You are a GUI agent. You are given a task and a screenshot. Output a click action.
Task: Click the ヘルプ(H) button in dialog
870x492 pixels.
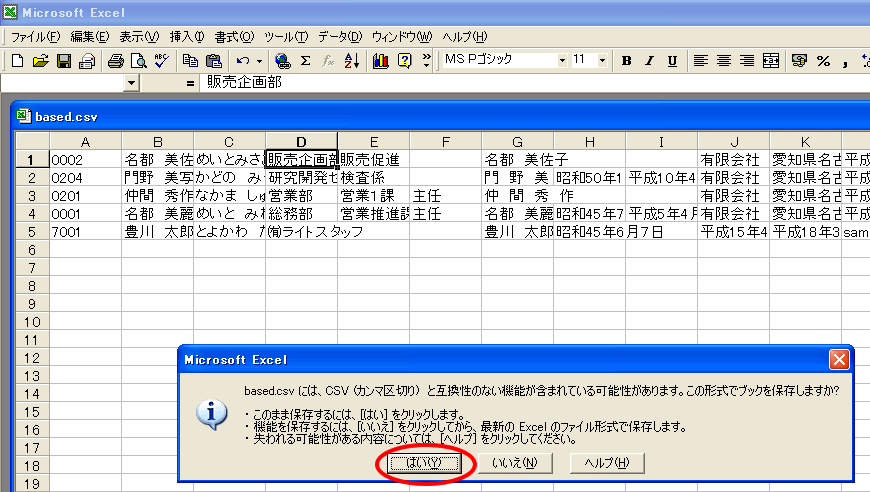click(607, 463)
